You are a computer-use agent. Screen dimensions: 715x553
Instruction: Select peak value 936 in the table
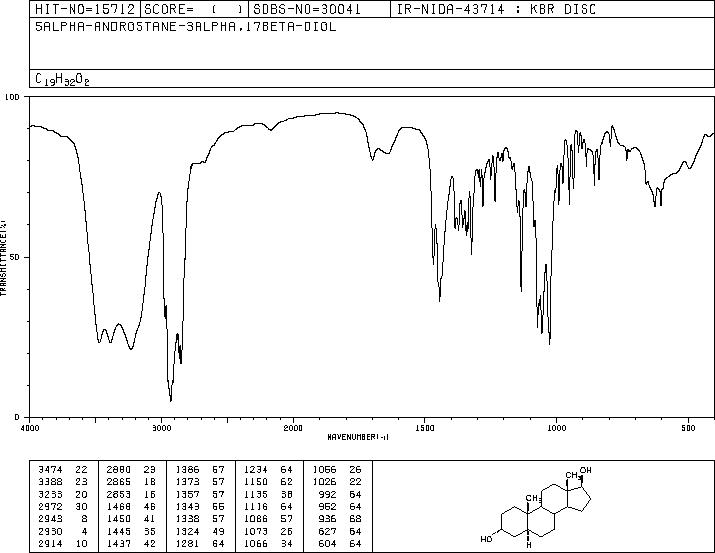point(328,519)
